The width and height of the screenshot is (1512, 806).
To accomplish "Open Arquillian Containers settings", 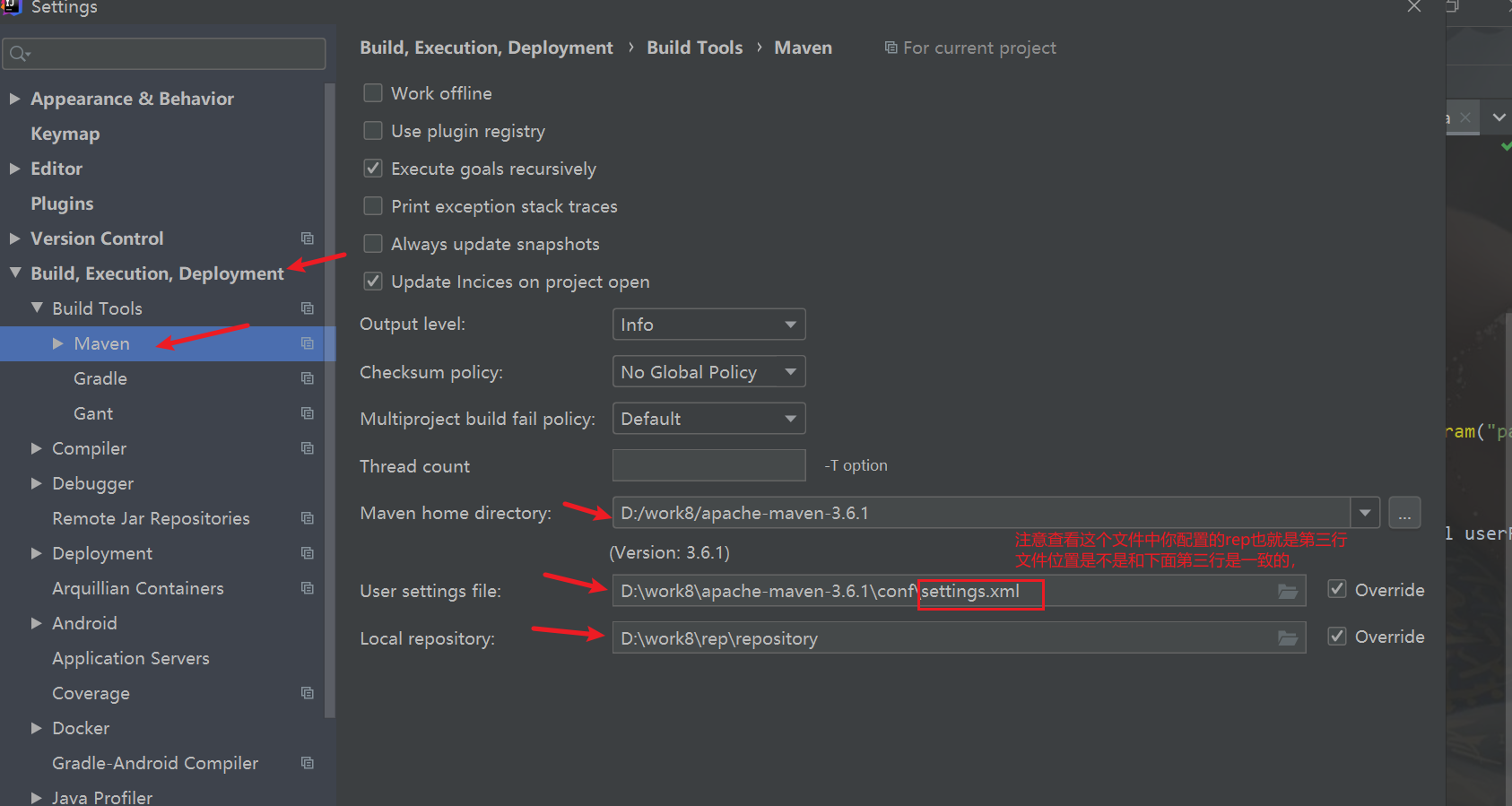I will 138,588.
